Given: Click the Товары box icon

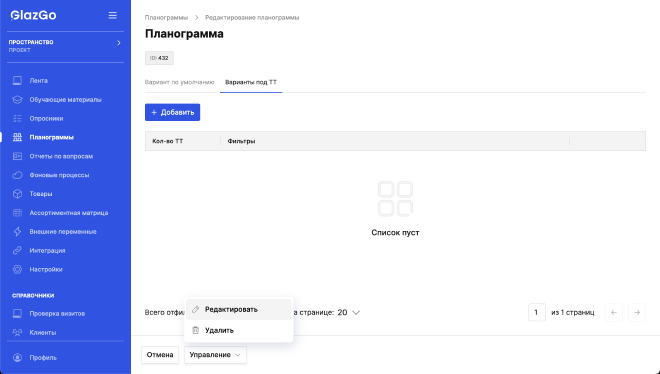Looking at the screenshot, I should coord(17,194).
